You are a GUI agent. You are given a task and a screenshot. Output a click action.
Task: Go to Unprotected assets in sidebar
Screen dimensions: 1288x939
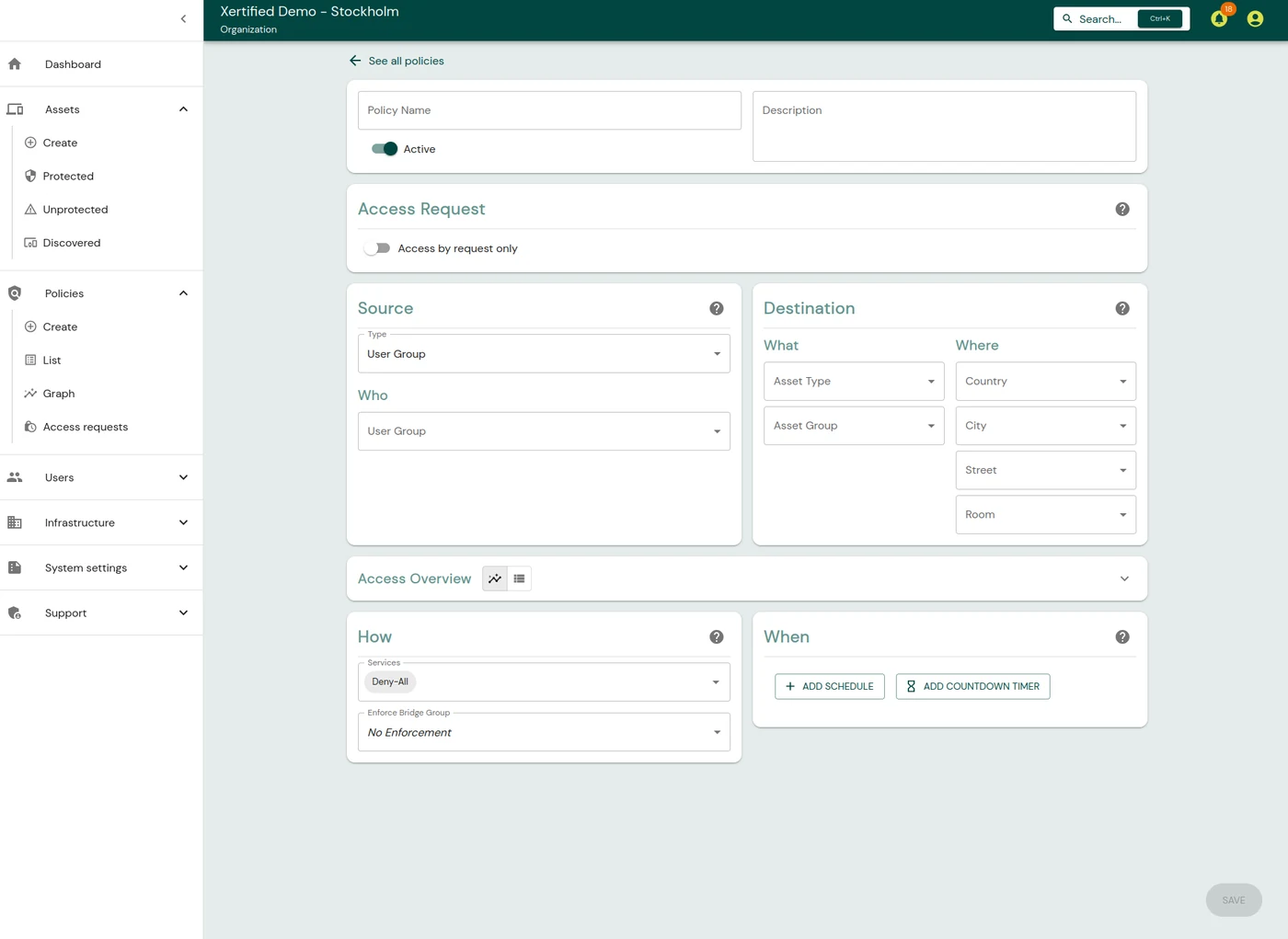tap(75, 210)
